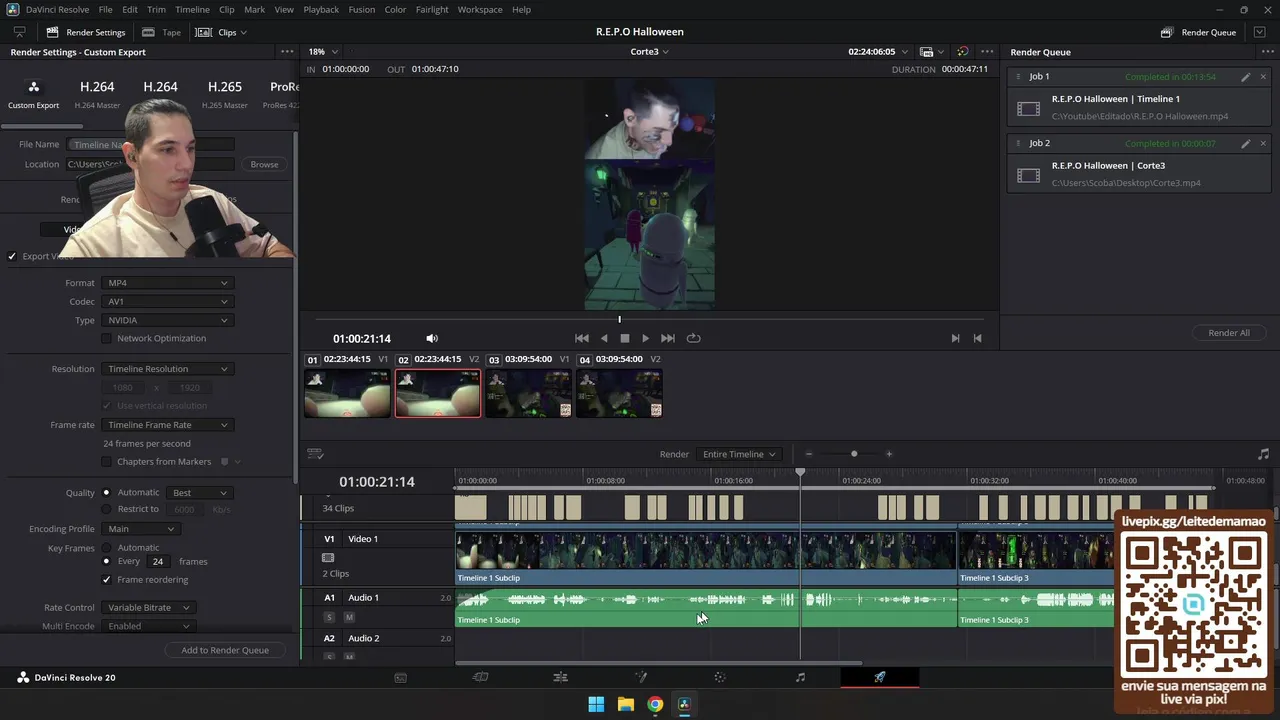Viewport: 1280px width, 720px height.
Task: Expand the top-right panel toggle icon
Action: pyautogui.click(x=1260, y=32)
